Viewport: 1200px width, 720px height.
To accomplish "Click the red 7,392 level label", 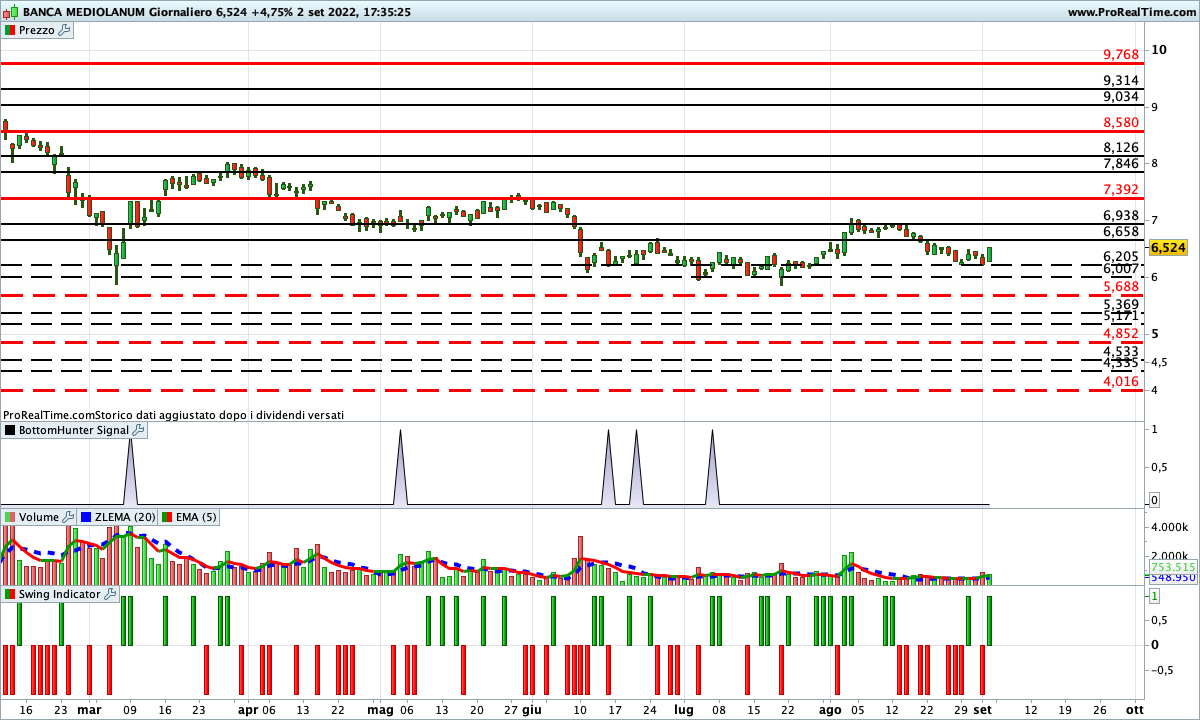I will (1120, 189).
